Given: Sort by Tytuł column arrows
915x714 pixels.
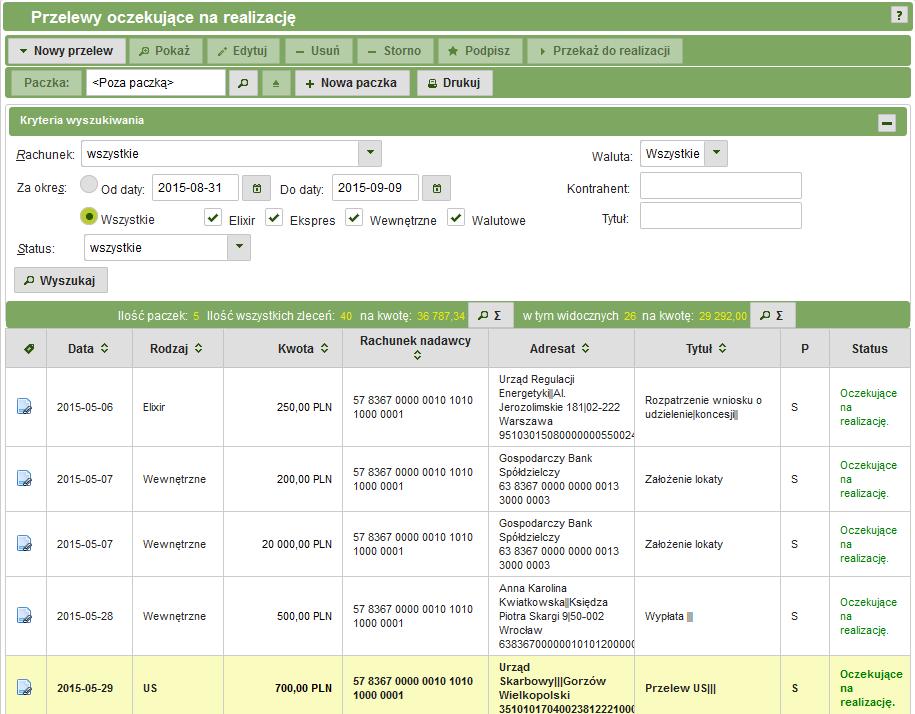Looking at the screenshot, I should (722, 348).
